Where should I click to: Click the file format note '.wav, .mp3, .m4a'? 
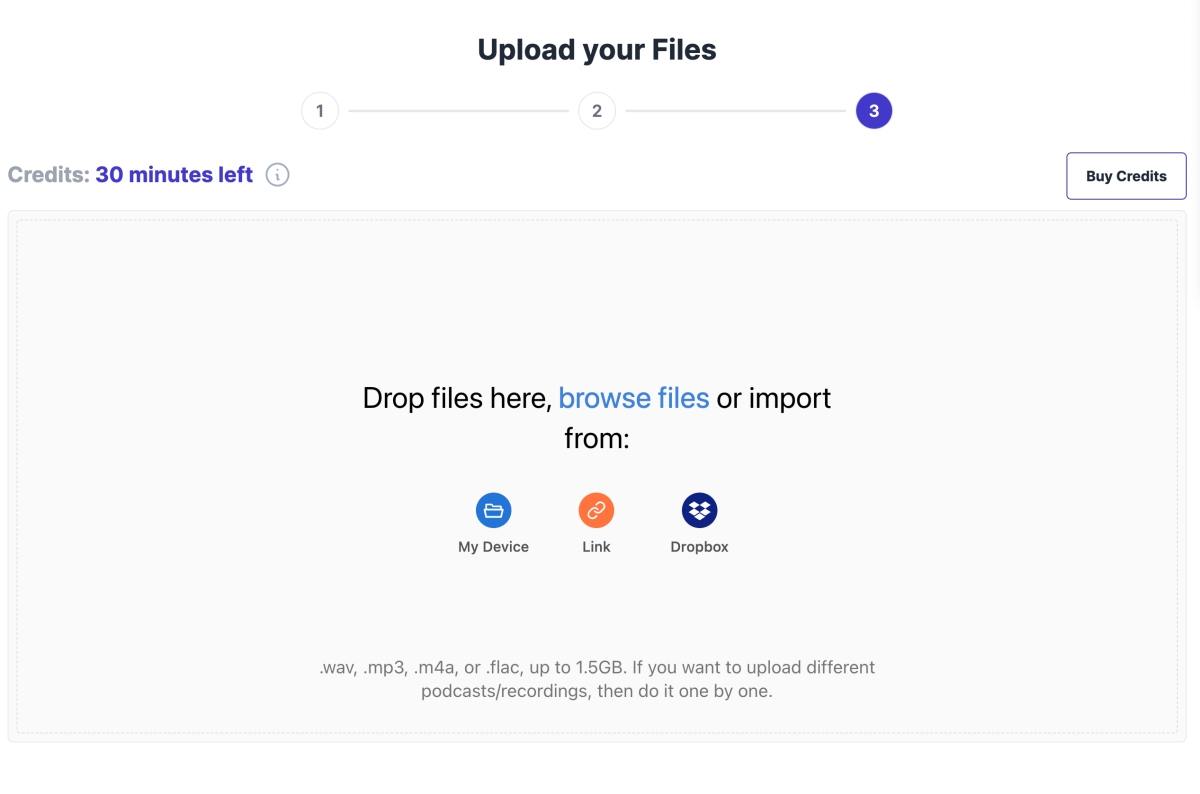(596, 679)
